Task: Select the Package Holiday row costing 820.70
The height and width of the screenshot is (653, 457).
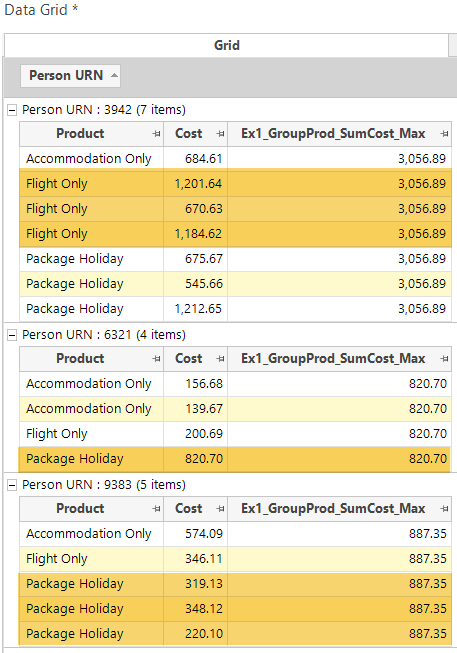Action: (235, 459)
